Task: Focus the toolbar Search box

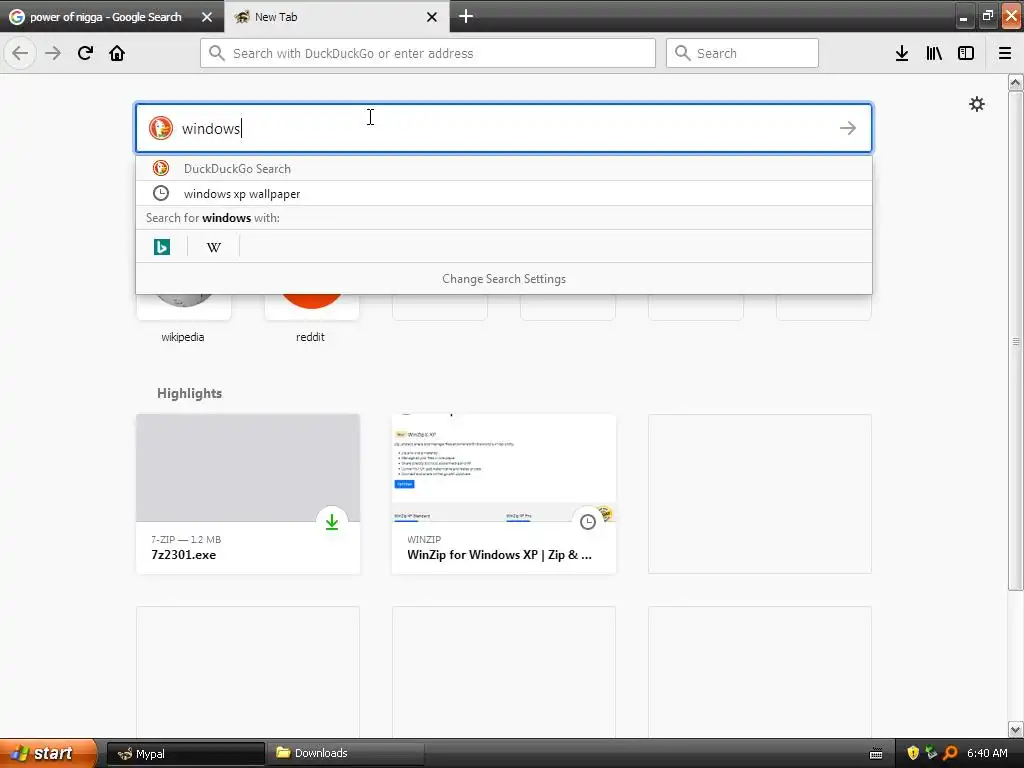Action: tap(742, 53)
